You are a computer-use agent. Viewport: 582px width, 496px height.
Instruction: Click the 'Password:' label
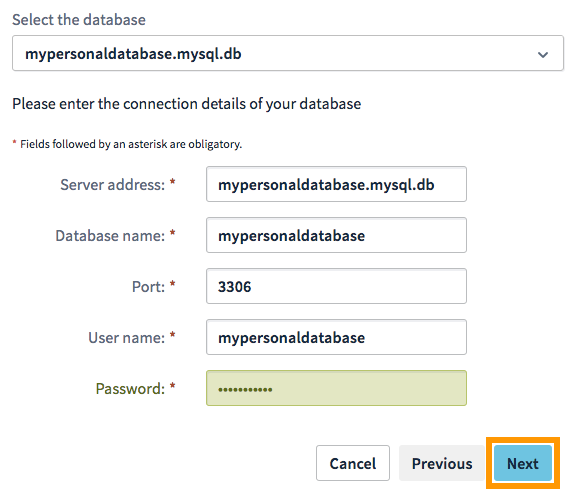click(130, 389)
